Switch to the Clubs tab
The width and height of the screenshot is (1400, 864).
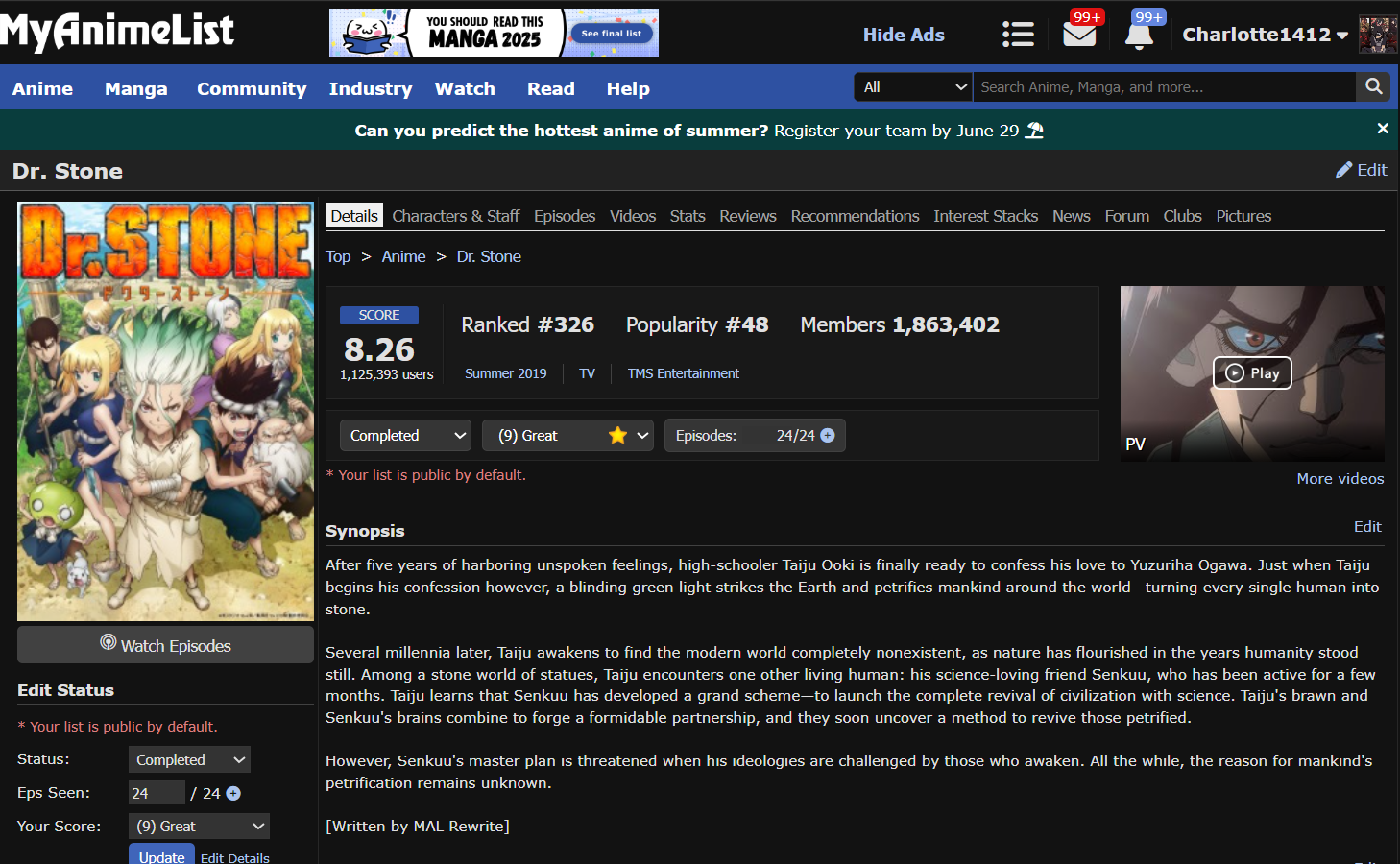click(x=1183, y=216)
